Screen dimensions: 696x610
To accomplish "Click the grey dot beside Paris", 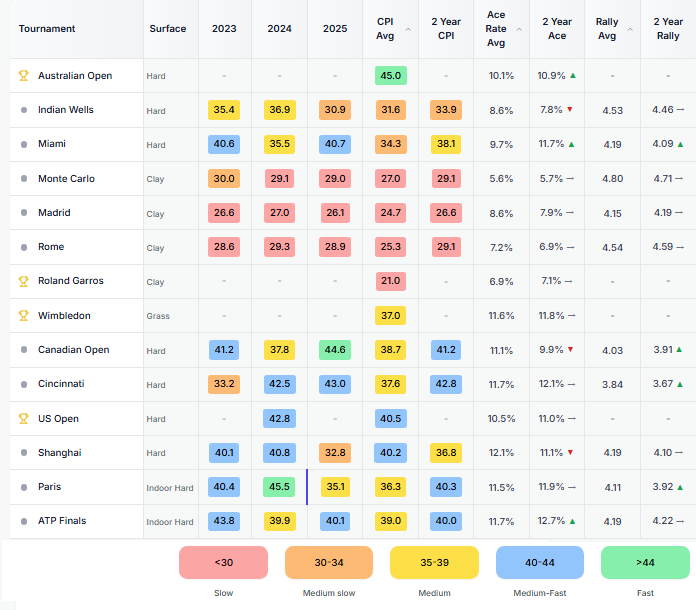I will tap(24, 487).
